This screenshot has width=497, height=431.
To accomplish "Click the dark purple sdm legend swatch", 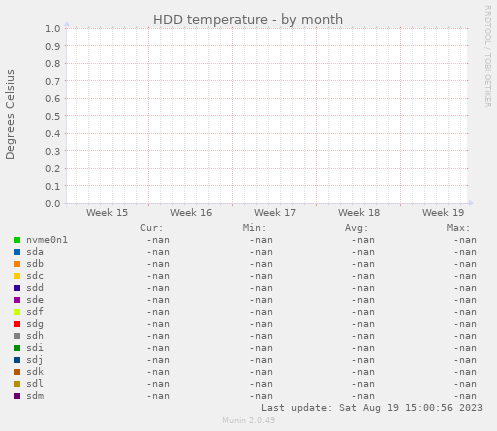I will pyautogui.click(x=17, y=396).
